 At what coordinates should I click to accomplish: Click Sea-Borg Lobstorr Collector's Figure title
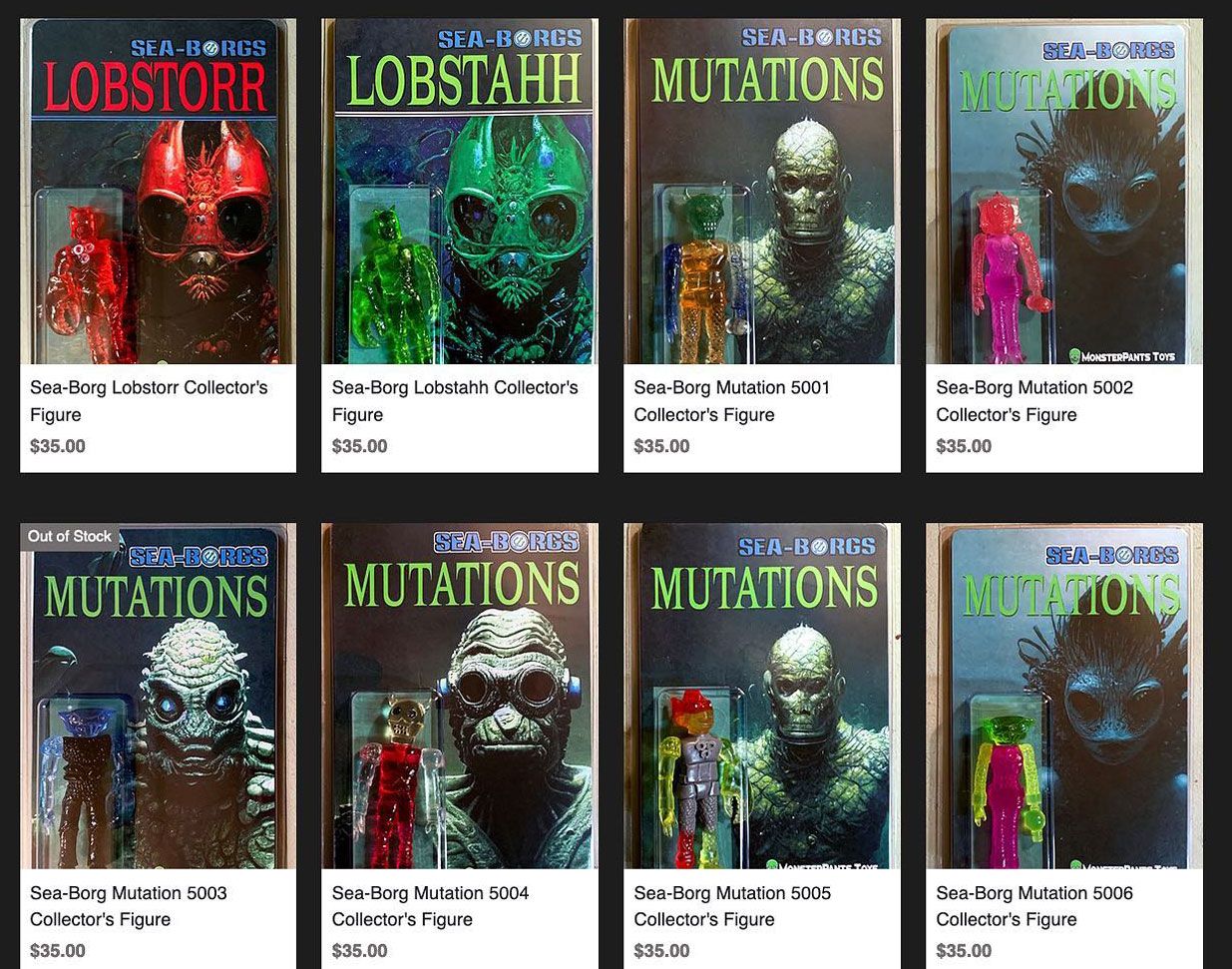(x=149, y=401)
